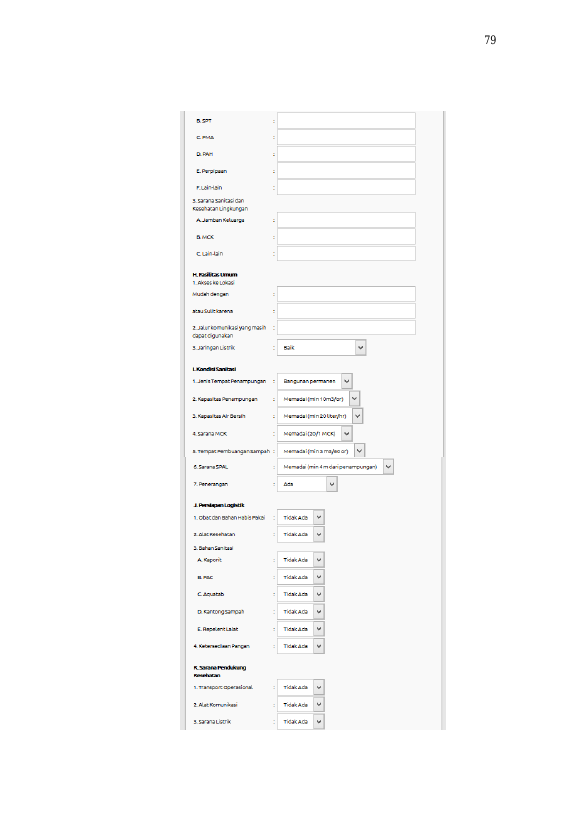Select the Mudah dengan text field
This screenshot has width=579, height=819.
[346, 294]
